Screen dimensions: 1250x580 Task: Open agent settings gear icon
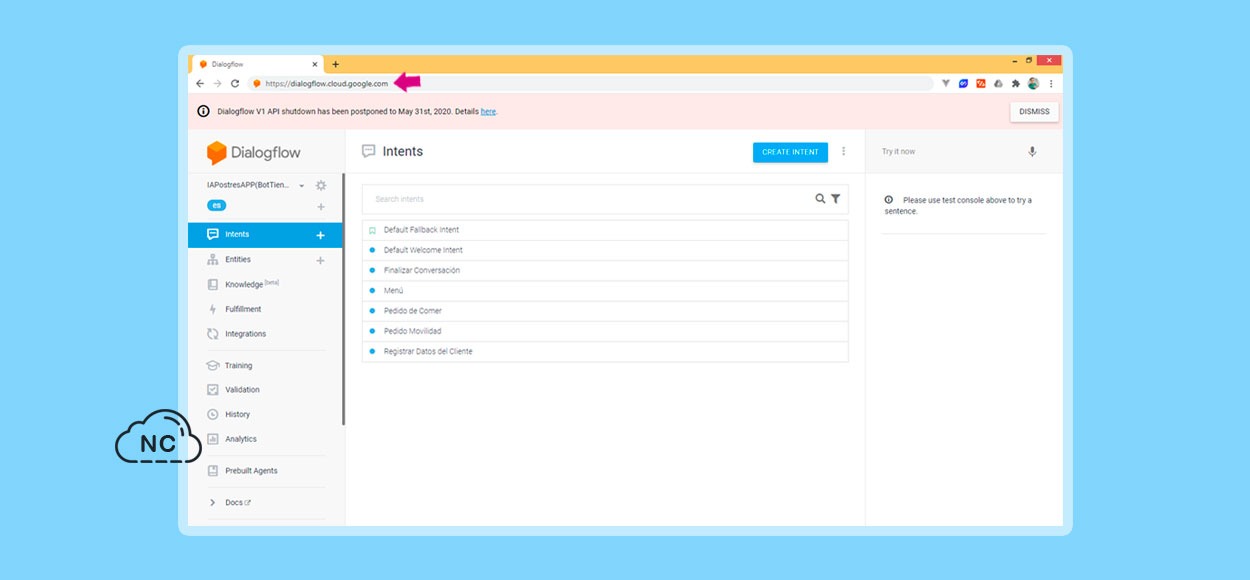tap(320, 185)
